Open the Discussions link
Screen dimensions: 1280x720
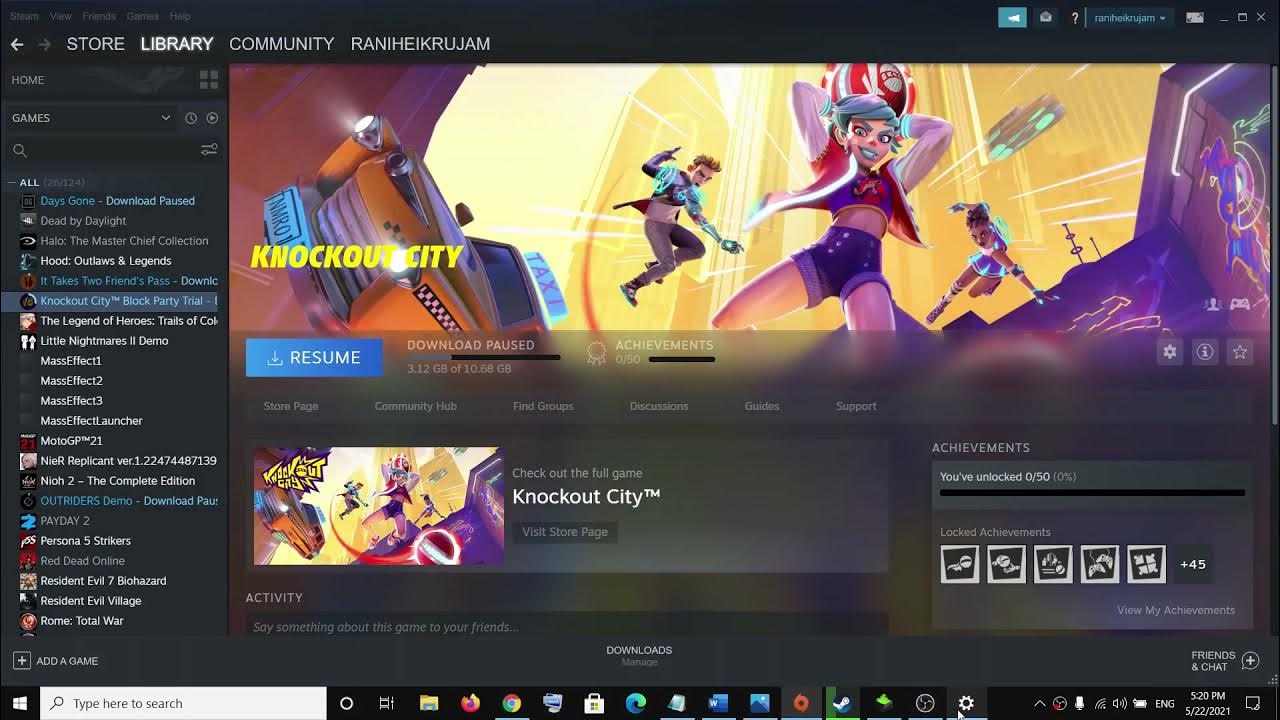(x=659, y=406)
